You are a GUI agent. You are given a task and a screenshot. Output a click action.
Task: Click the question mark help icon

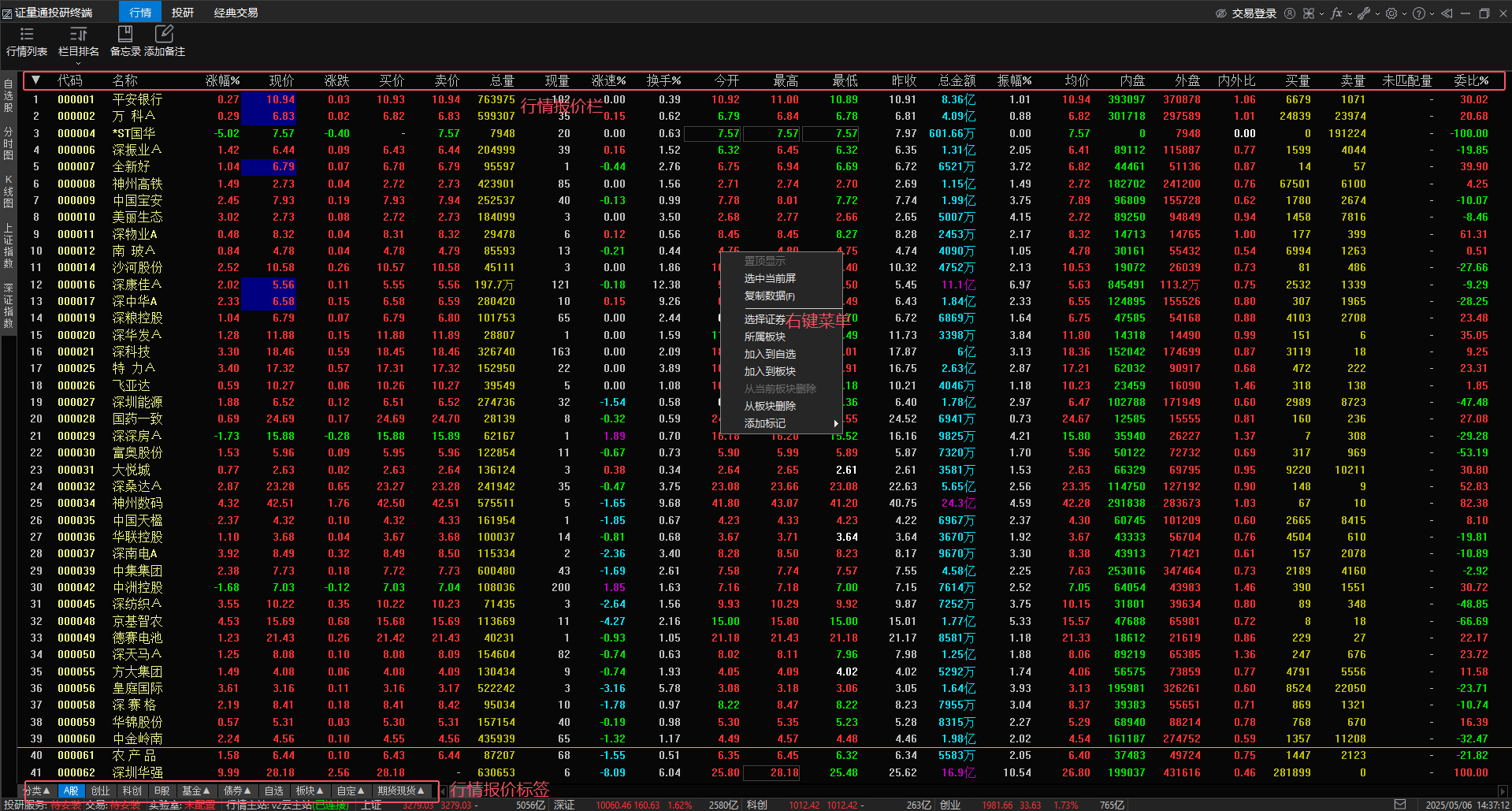tap(1418, 13)
